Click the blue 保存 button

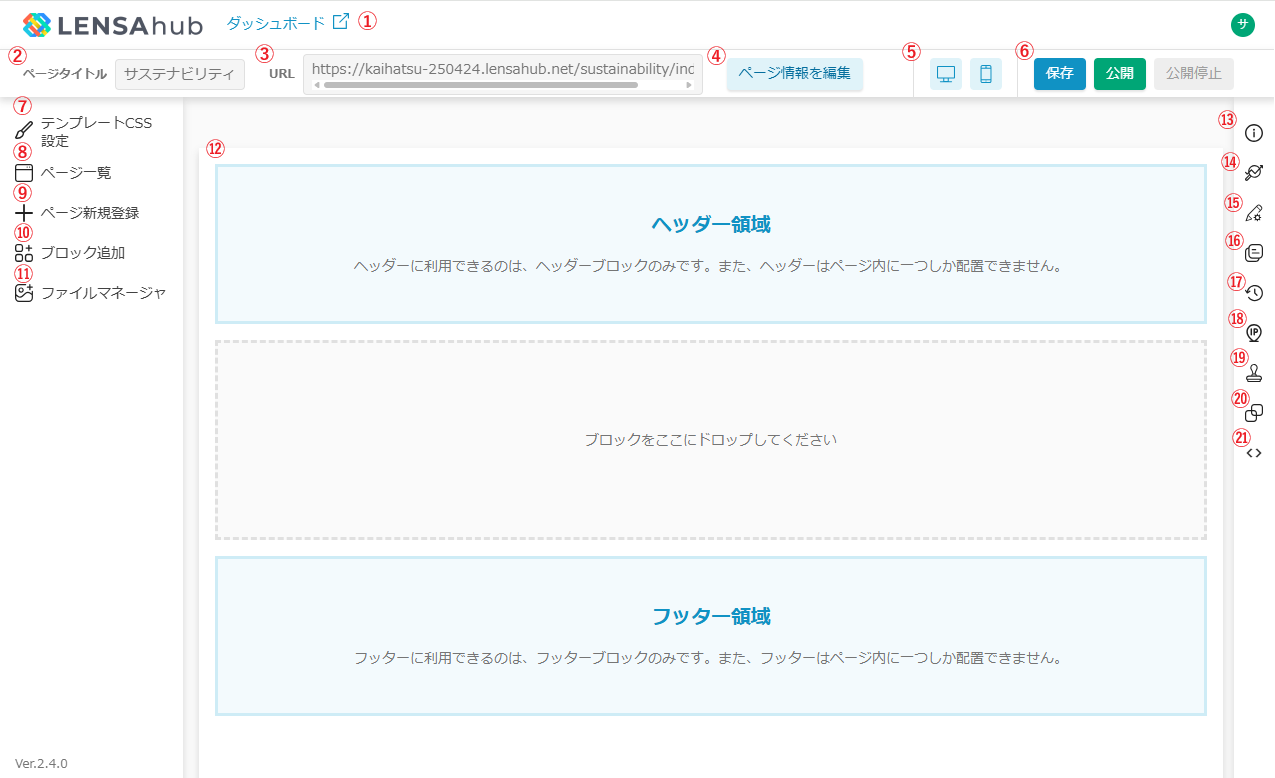coord(1060,74)
